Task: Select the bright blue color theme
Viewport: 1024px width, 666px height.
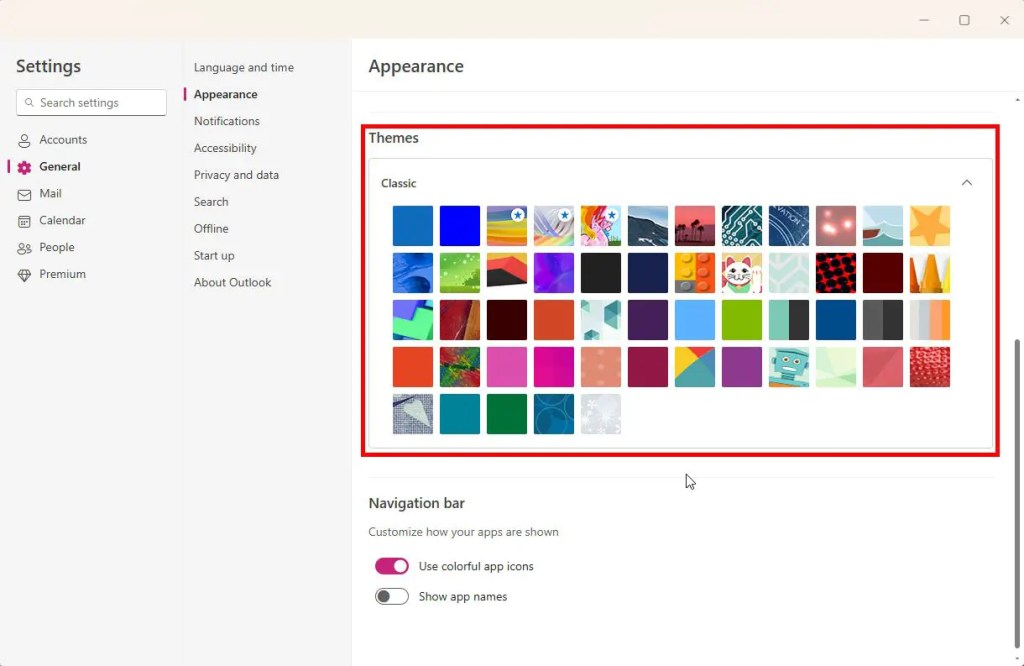Action: pyautogui.click(x=460, y=226)
